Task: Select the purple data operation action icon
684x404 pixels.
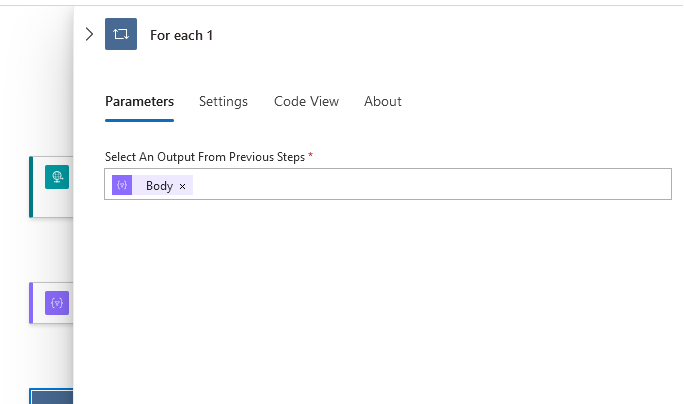Action: tap(57, 303)
